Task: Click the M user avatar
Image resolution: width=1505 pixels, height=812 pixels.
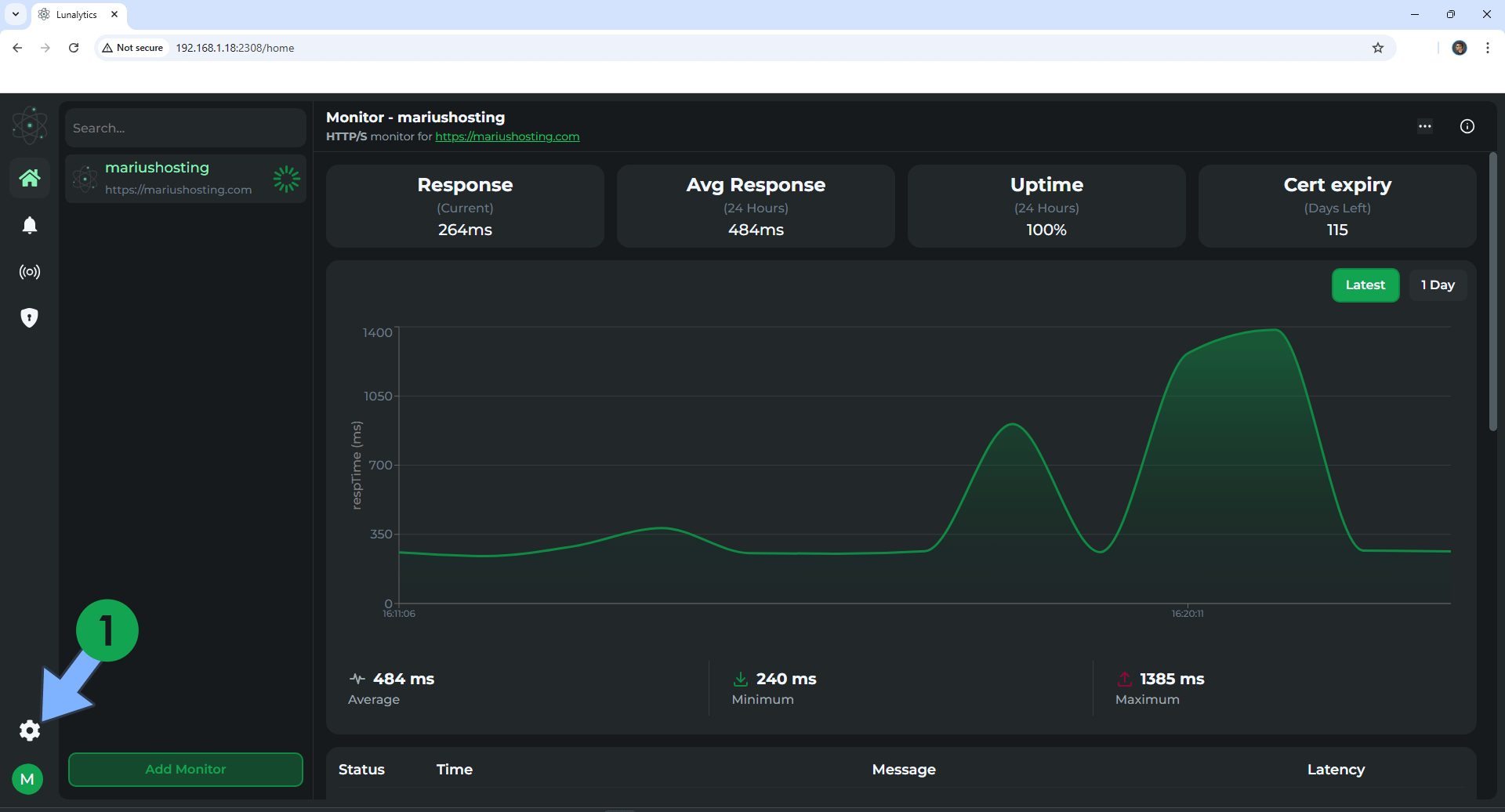Action: 27,779
